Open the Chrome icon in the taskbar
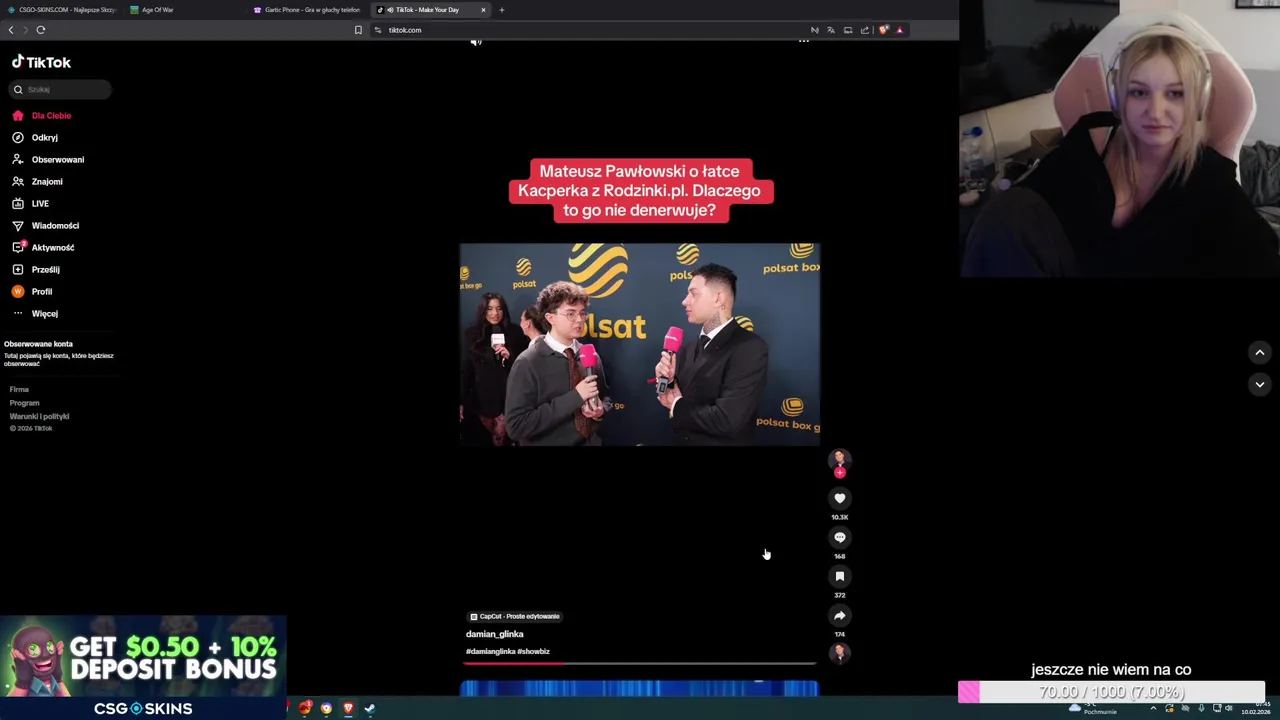Image resolution: width=1280 pixels, height=720 pixels. (326, 708)
